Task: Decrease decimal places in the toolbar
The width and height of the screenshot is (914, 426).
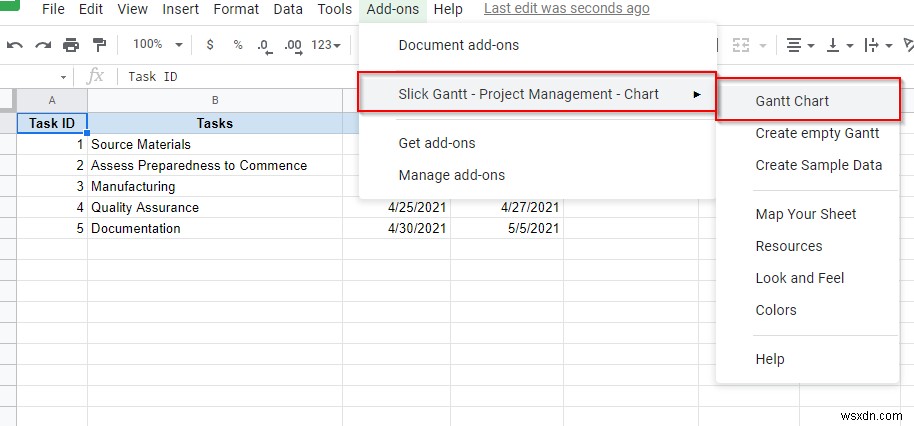Action: click(x=265, y=45)
